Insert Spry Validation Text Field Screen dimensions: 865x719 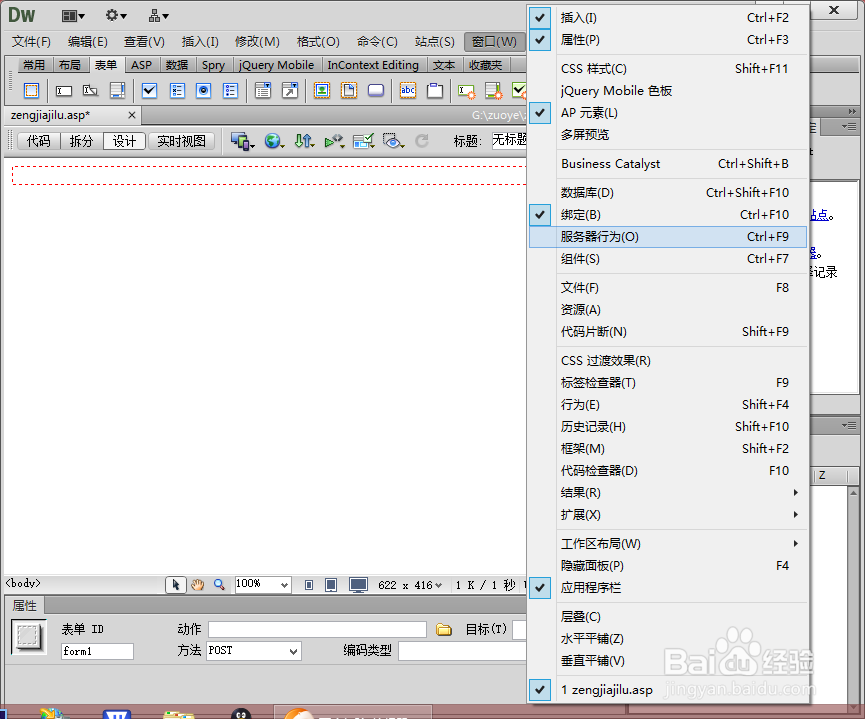[x=467, y=91]
